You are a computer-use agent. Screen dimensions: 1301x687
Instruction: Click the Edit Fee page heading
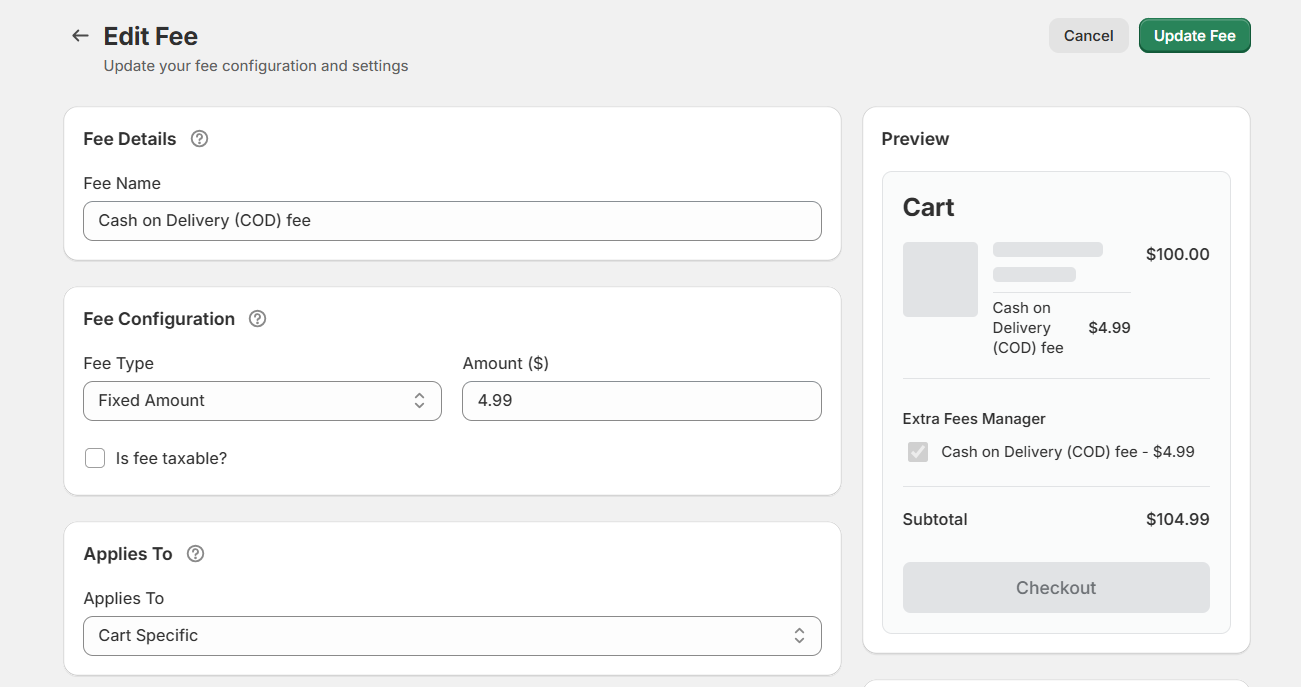tap(150, 36)
